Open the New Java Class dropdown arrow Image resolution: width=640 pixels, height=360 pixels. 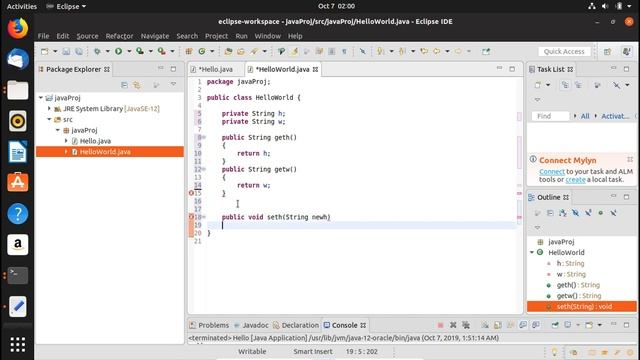click(x=212, y=51)
